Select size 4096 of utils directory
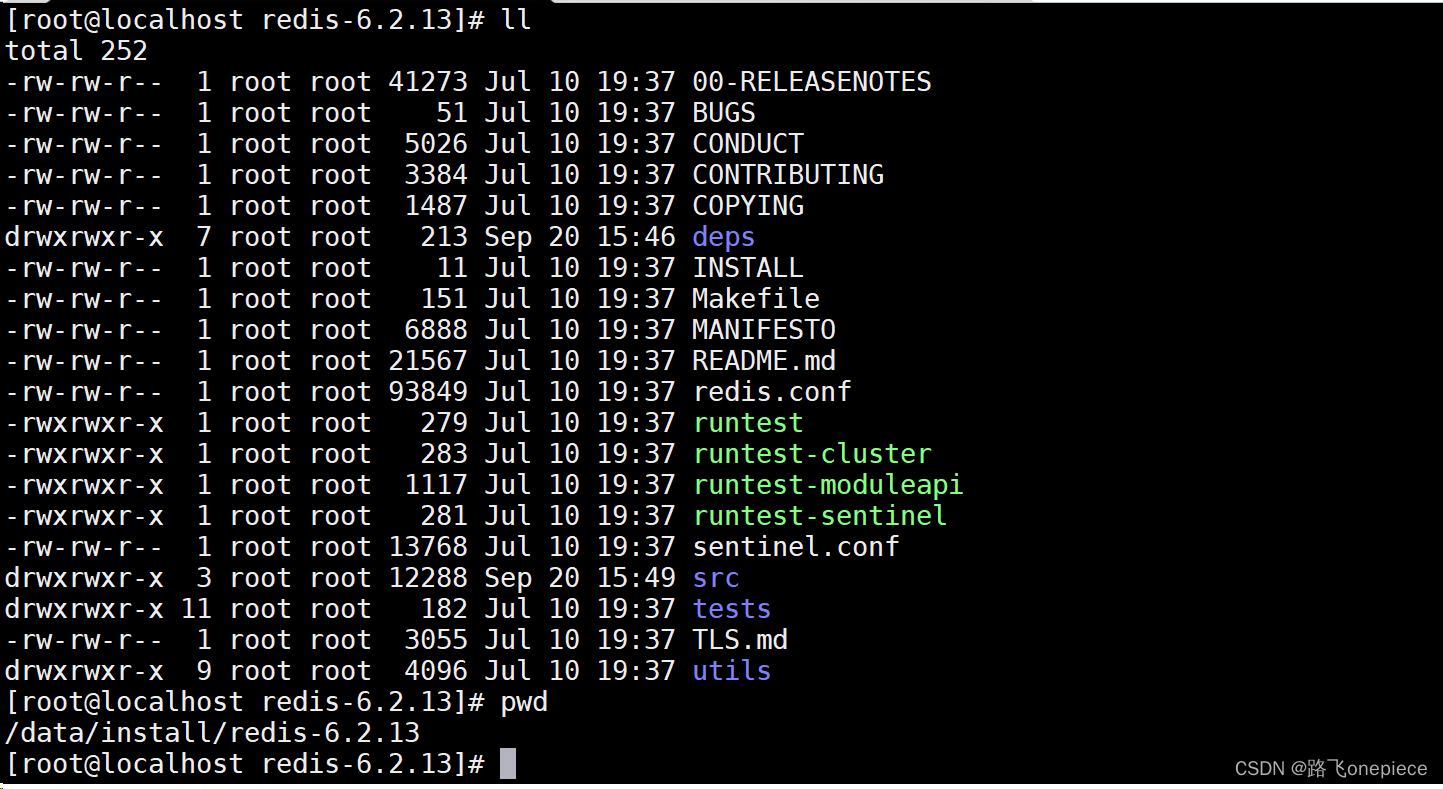1443x789 pixels. (x=436, y=671)
